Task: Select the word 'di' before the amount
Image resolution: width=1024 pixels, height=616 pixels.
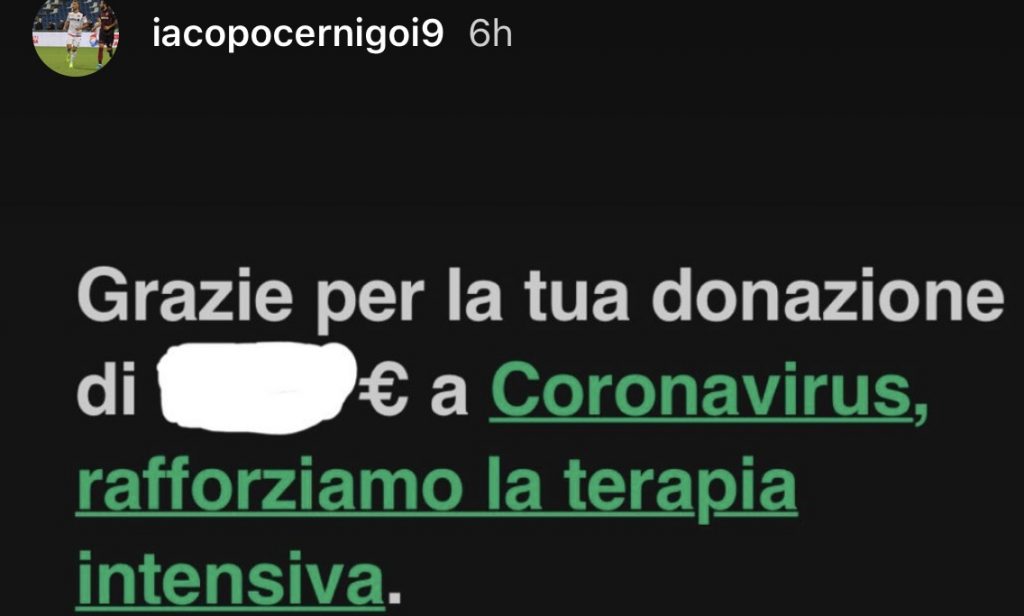Action: click(106, 391)
